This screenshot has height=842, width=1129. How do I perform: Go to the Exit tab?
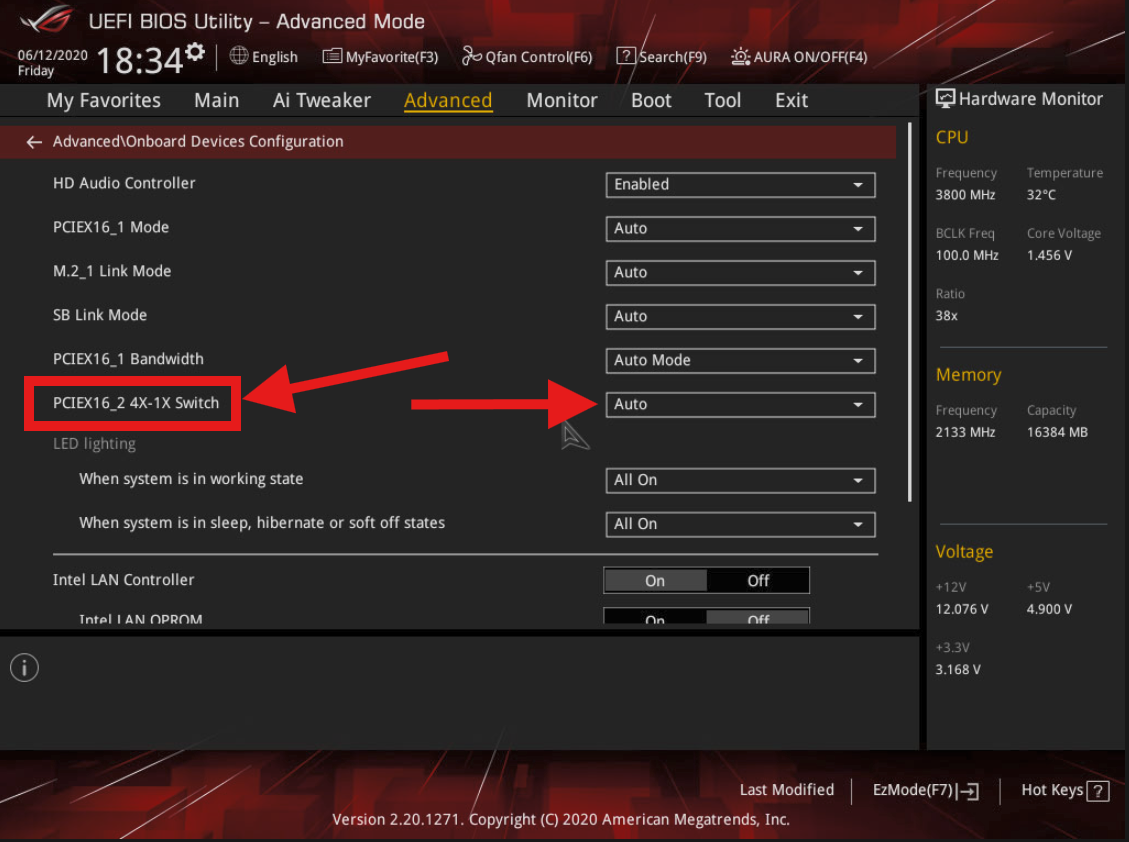click(x=791, y=100)
